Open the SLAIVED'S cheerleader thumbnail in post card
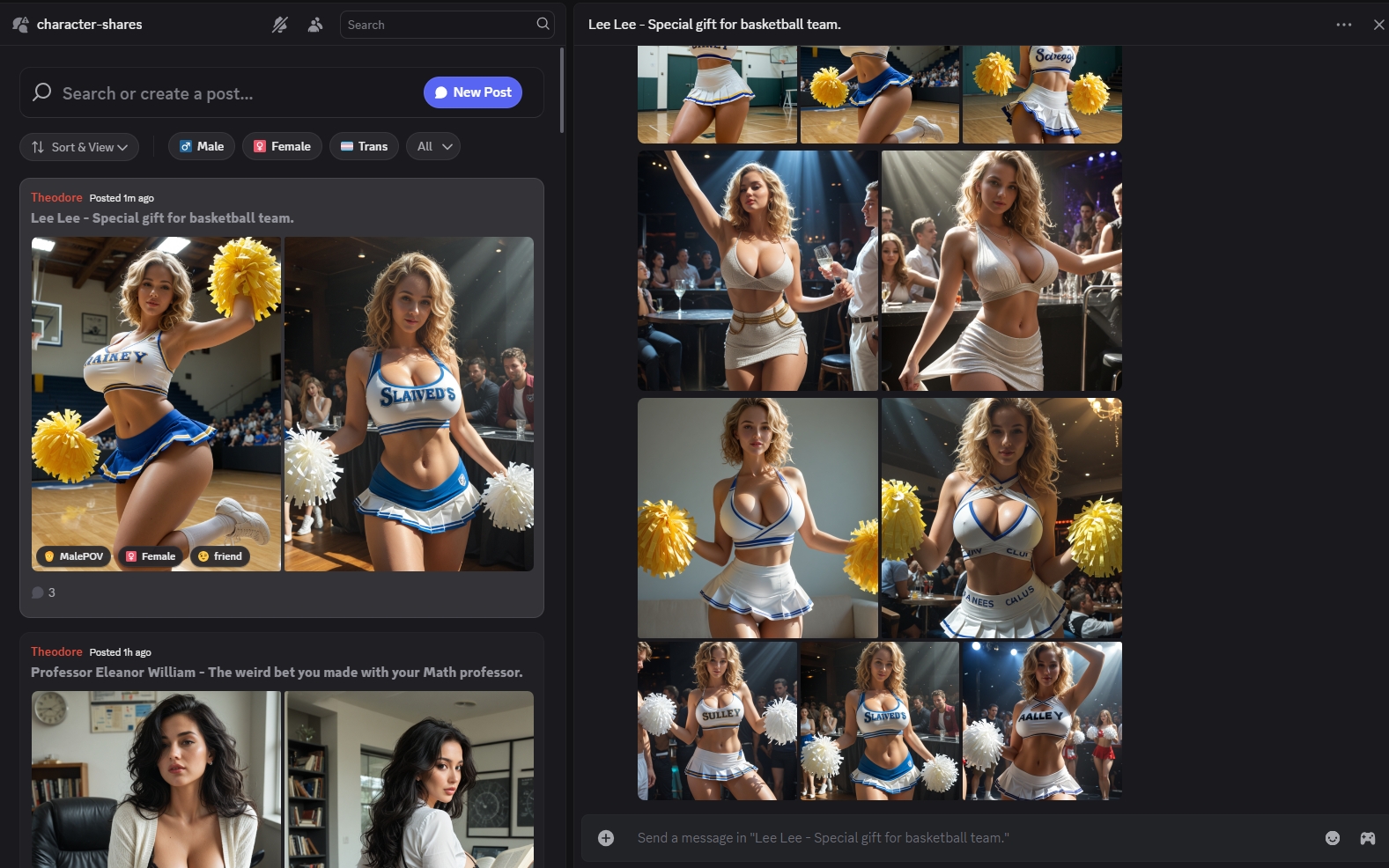 [x=409, y=404]
